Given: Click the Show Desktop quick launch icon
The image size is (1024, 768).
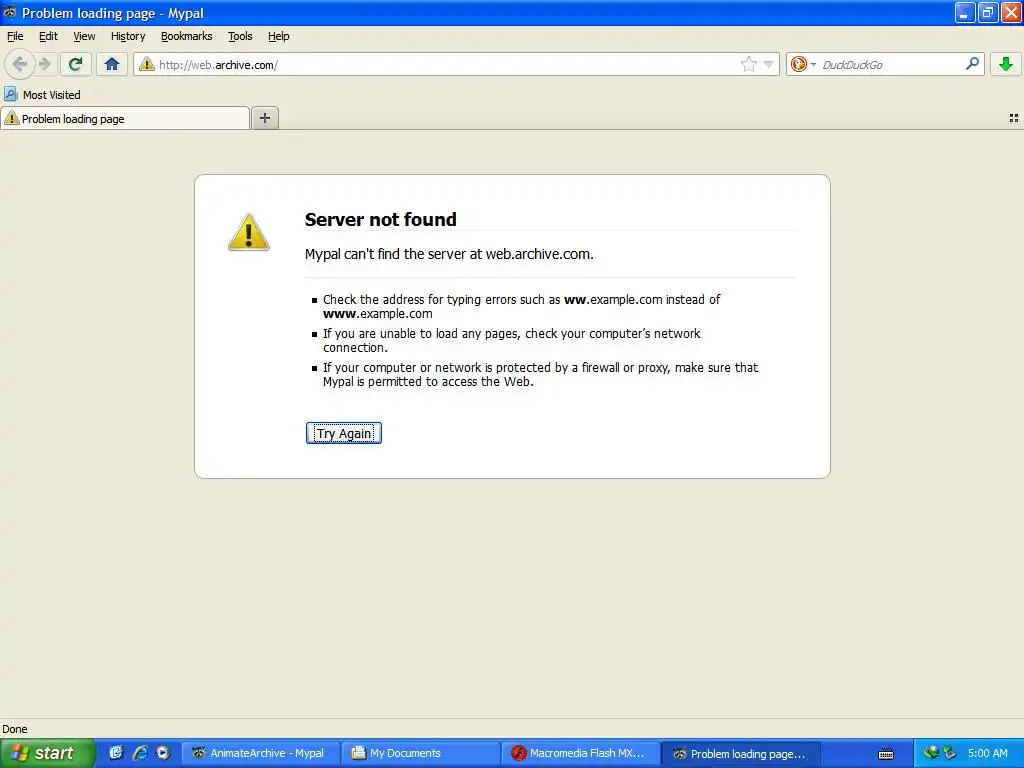Looking at the screenshot, I should (116, 753).
